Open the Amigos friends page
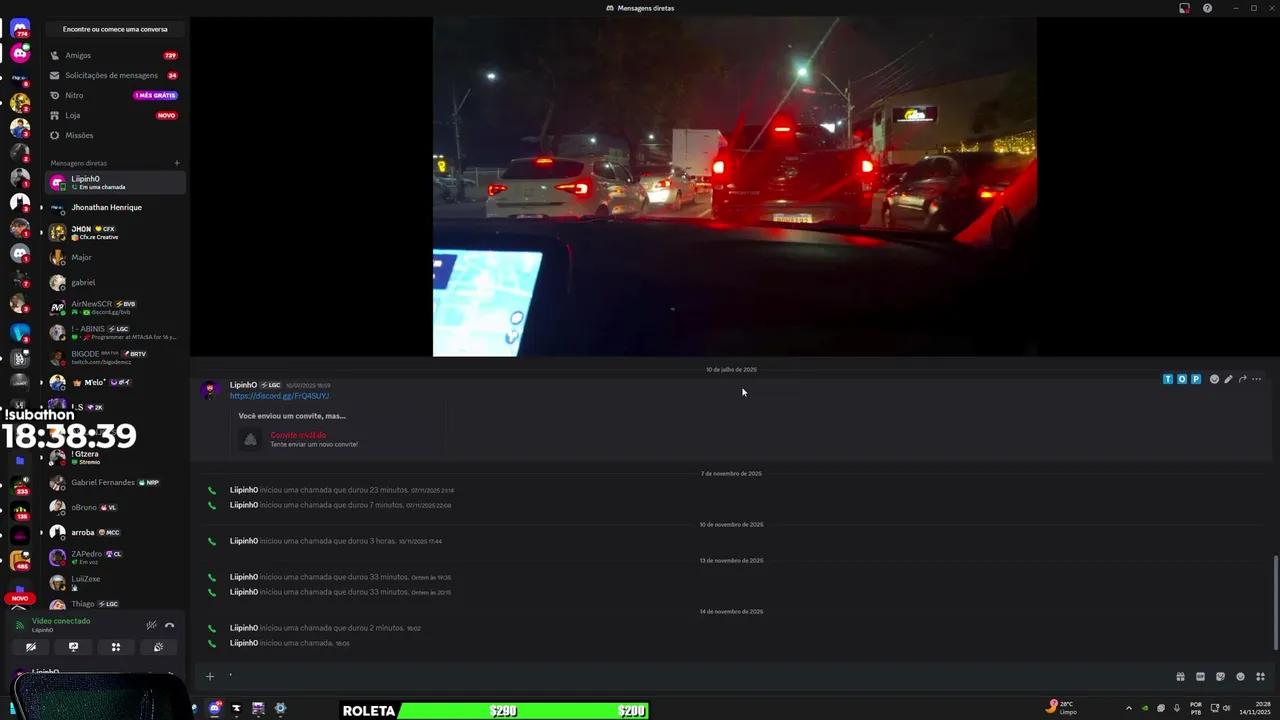Screen dimensions: 1280x720 pos(115,55)
